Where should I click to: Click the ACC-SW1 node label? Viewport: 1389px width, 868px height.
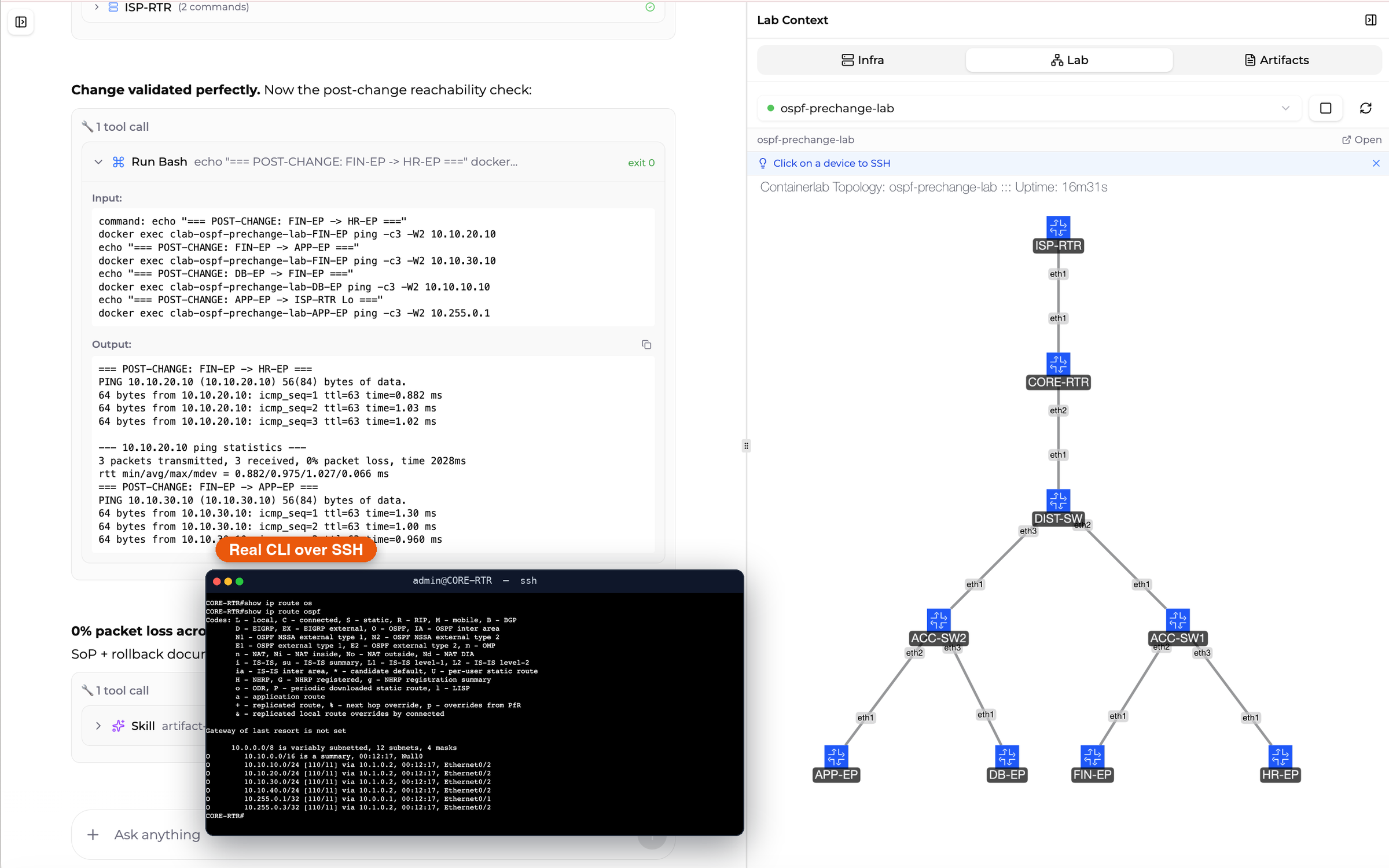[1177, 638]
